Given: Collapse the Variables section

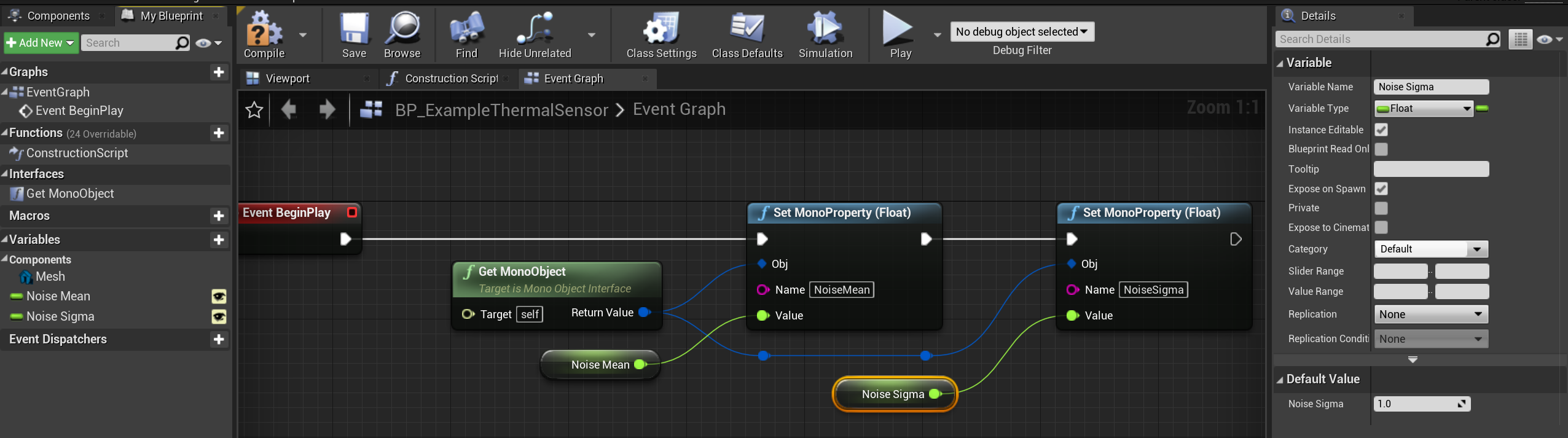Looking at the screenshot, I should 4,239.
